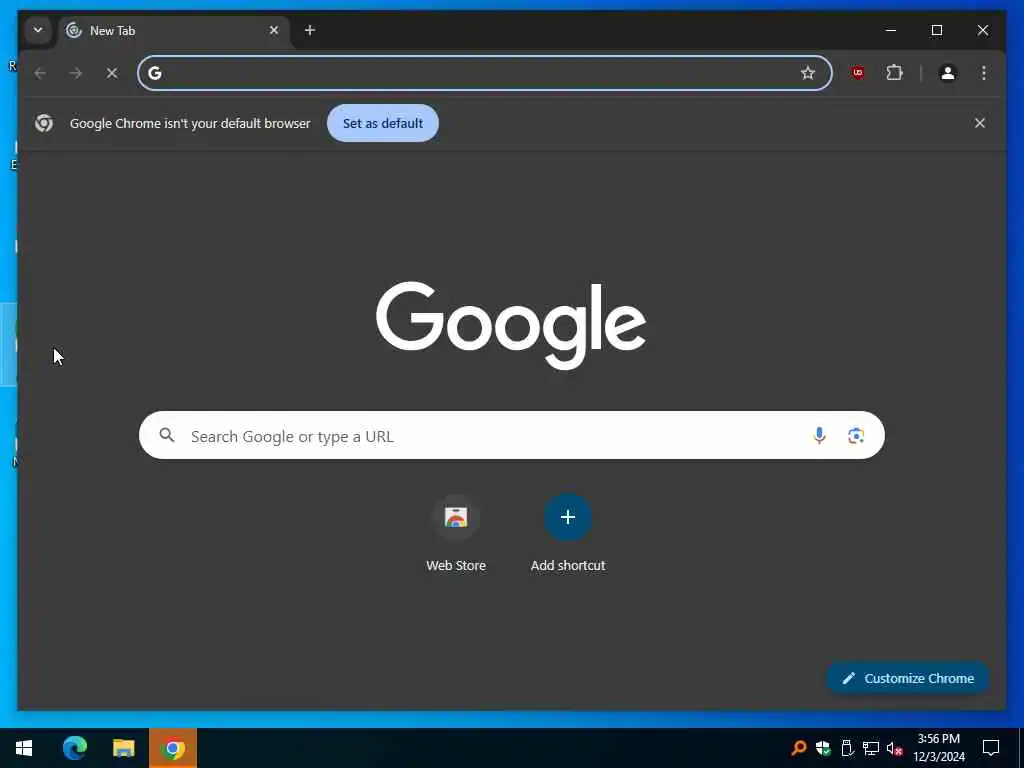Screen dimensions: 1024x768
Task: Stop loading the page
Action: pos(112,73)
